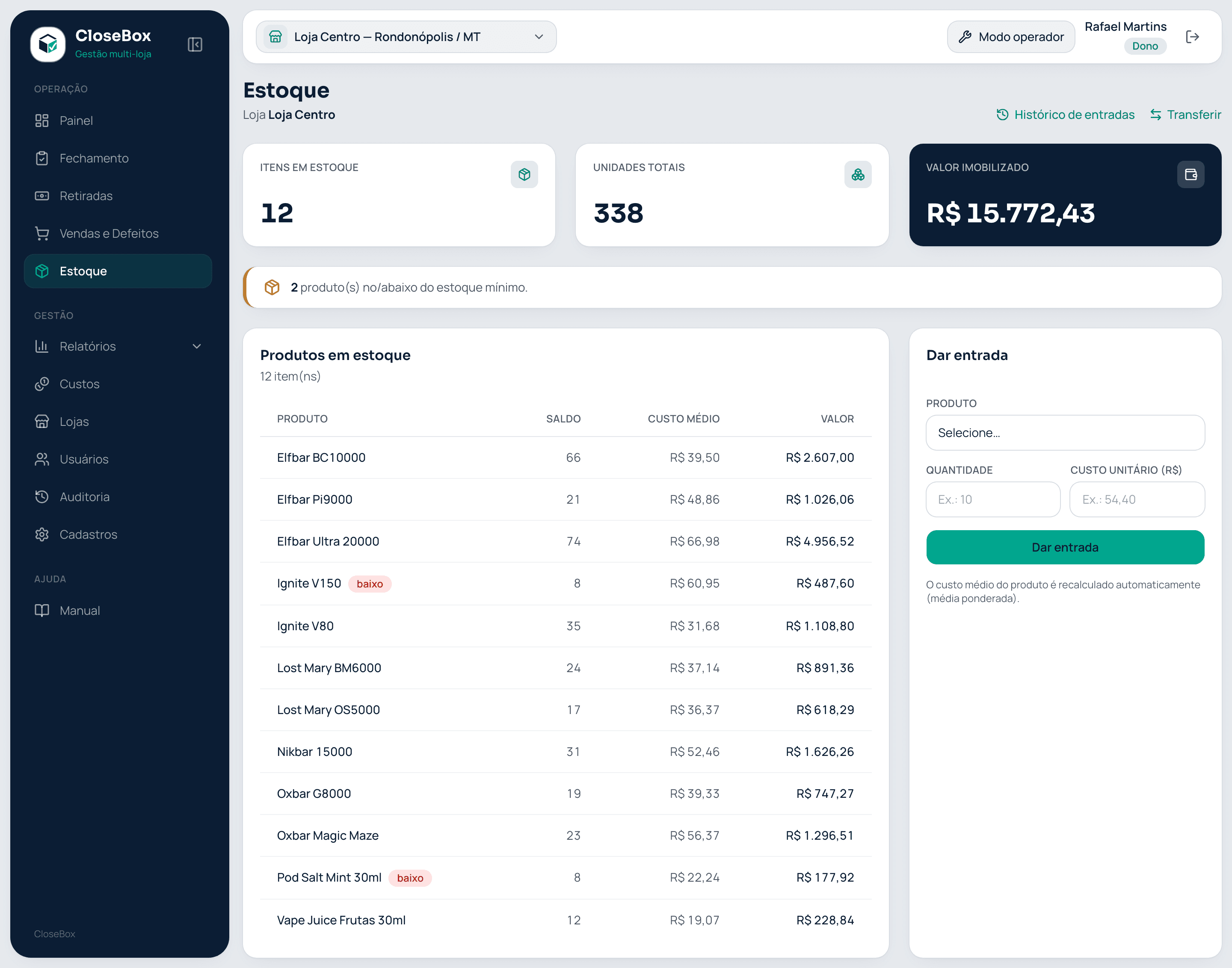The height and width of the screenshot is (968, 1232).
Task: Click the Relatórios chart icon
Action: (42, 346)
